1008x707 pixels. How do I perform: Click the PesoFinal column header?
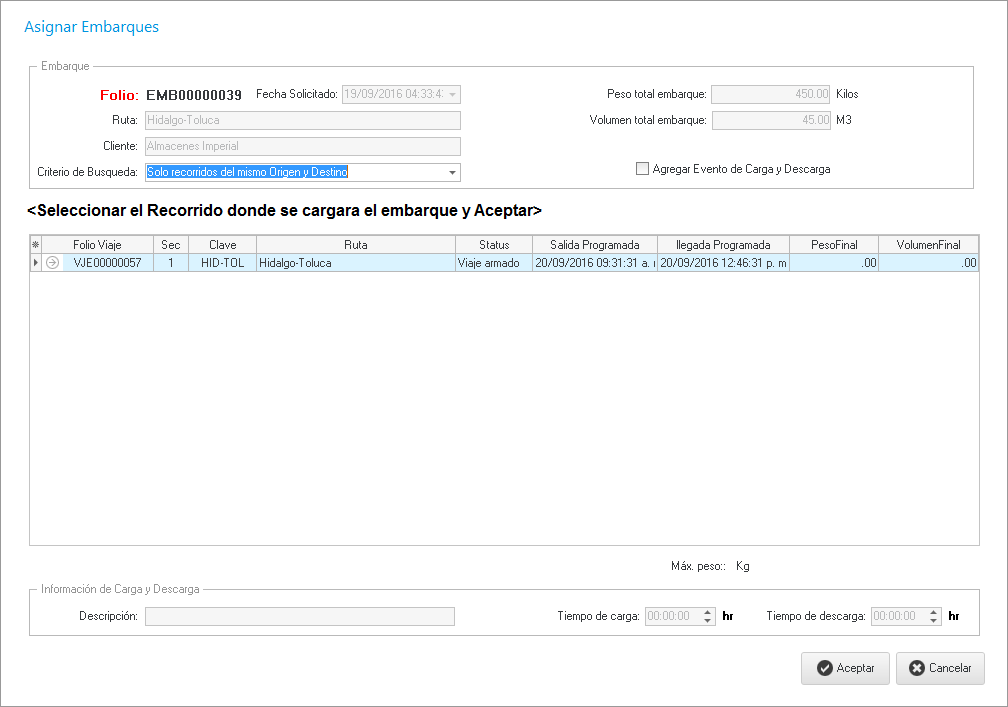coord(834,245)
